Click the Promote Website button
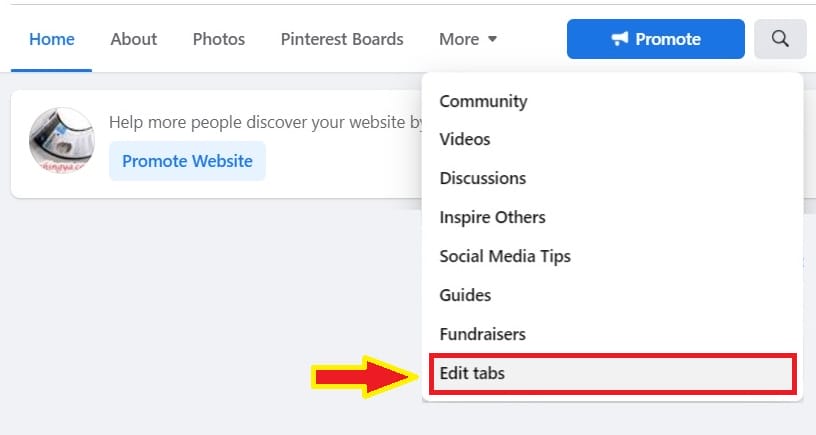The width and height of the screenshot is (816, 435). click(187, 161)
